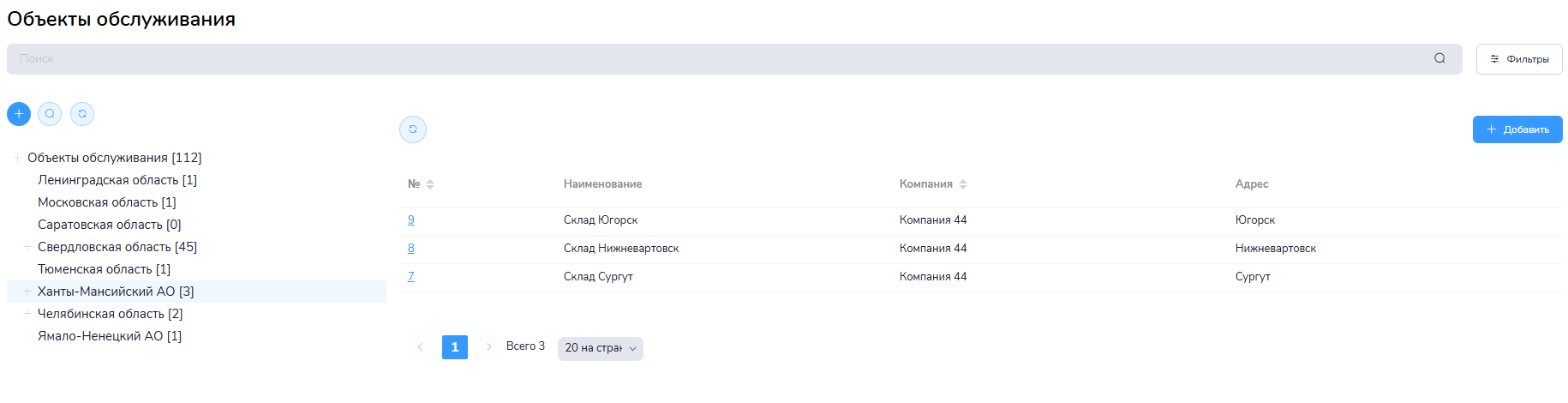Open record number 9 link
1568x403 pixels.
411,220
